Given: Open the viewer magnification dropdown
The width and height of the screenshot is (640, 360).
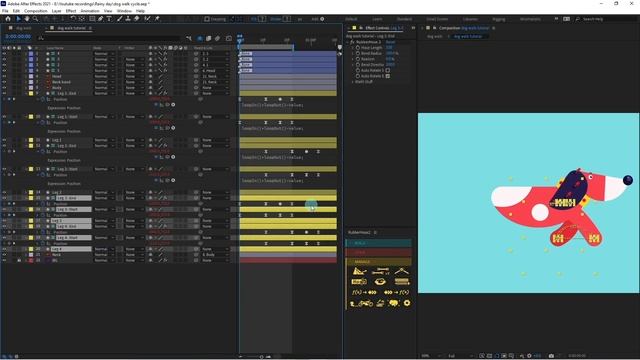Looking at the screenshot, I should pos(431,356).
